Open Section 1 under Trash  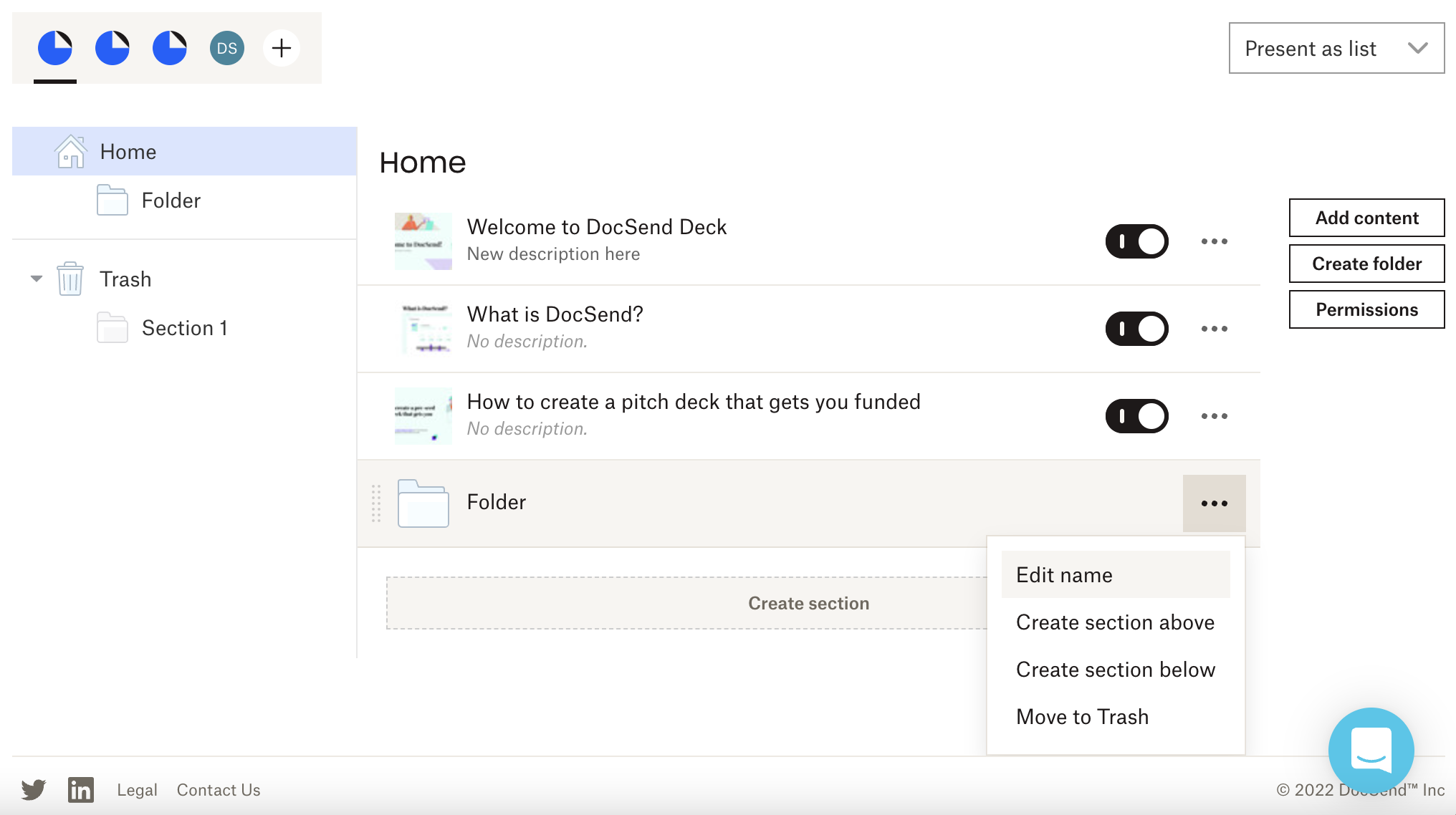pyautogui.click(x=185, y=328)
